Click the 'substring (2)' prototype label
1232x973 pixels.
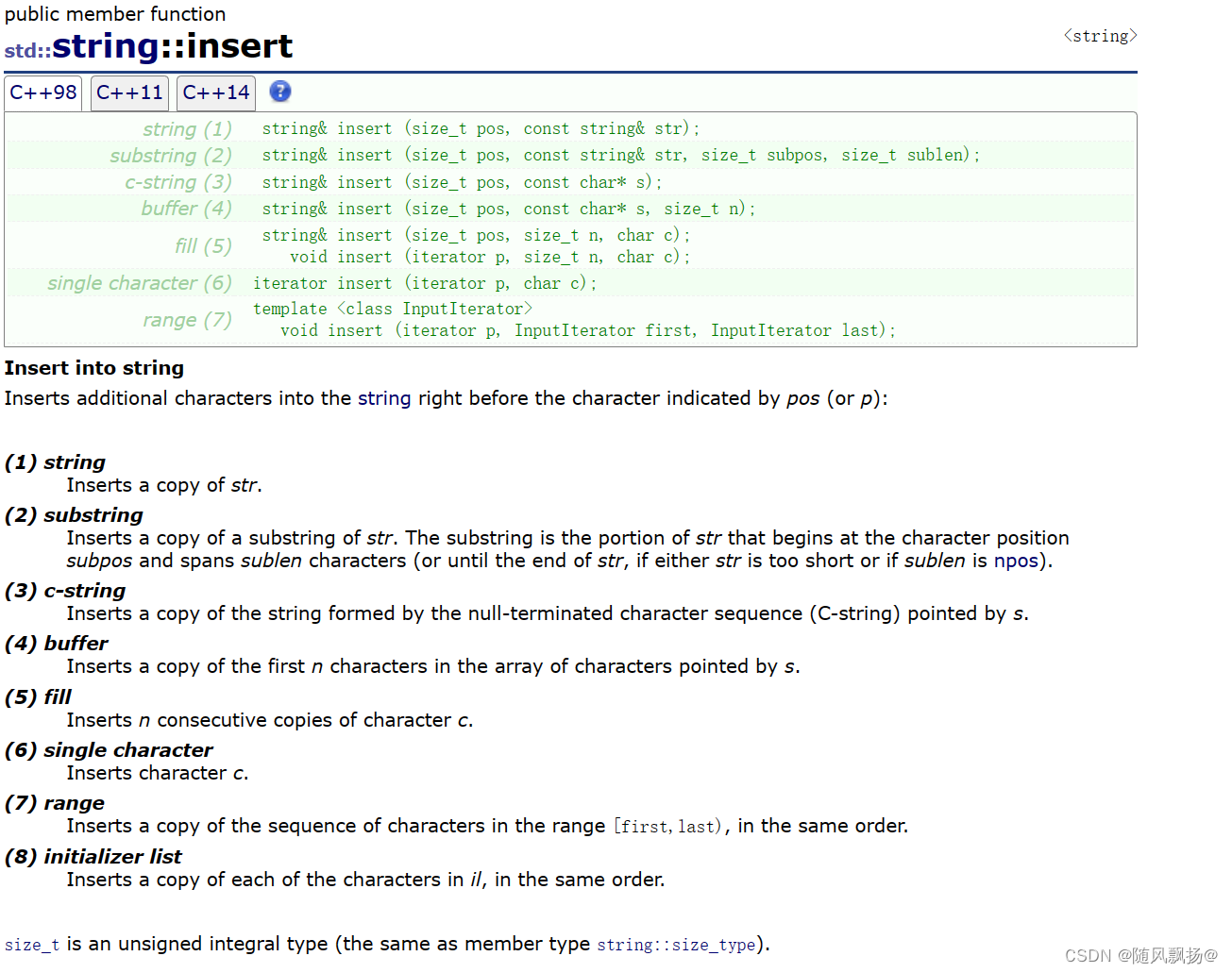click(x=170, y=156)
